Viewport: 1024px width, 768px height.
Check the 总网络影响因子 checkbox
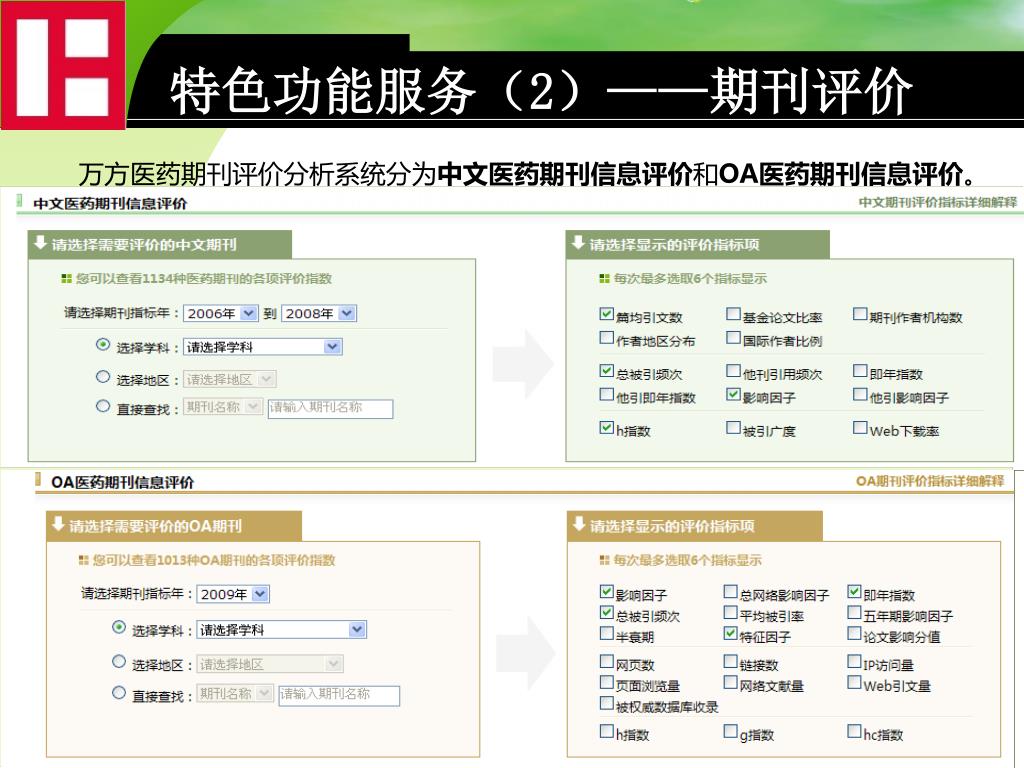pyautogui.click(x=730, y=592)
